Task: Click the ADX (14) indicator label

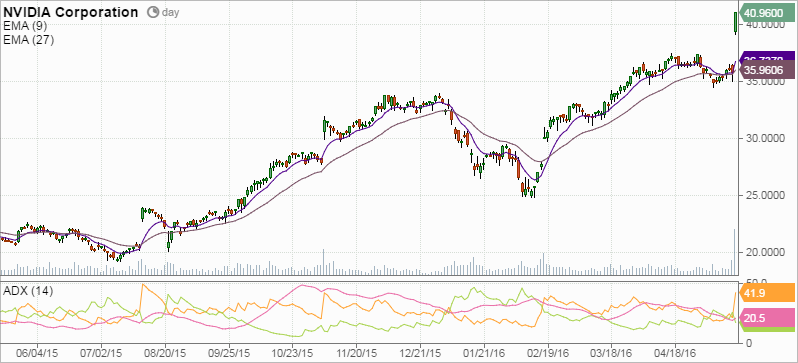Action: (x=28, y=291)
